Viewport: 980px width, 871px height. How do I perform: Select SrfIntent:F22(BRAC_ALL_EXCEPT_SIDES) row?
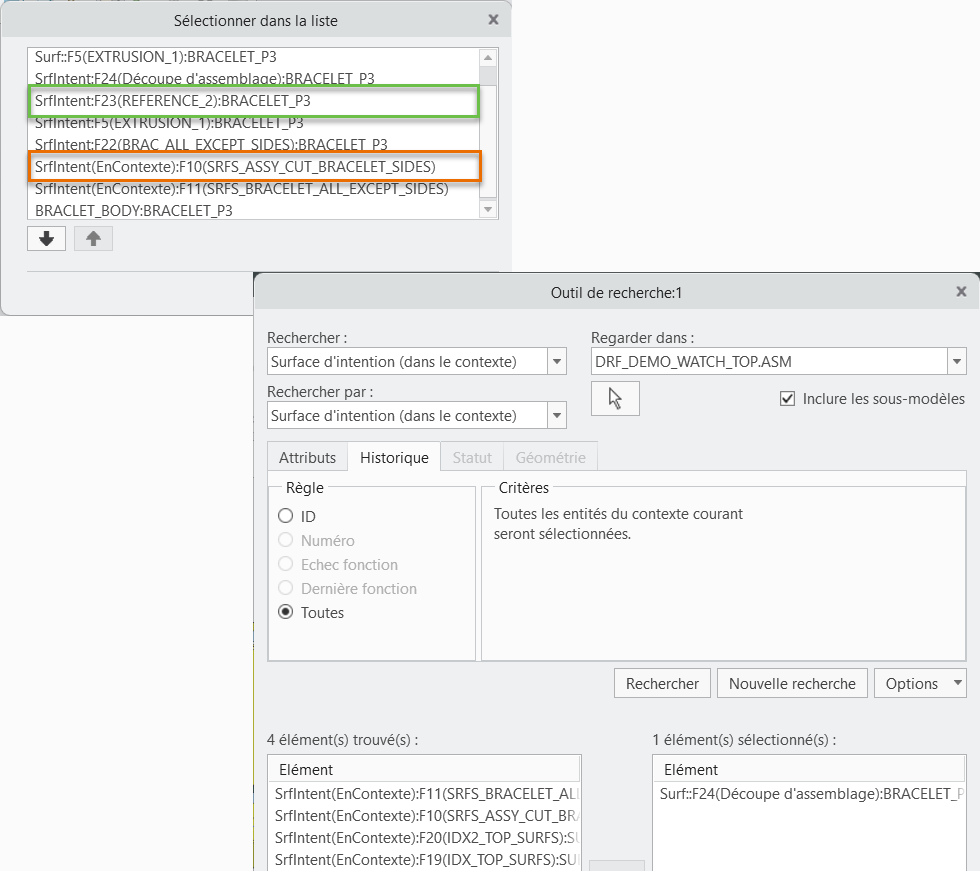pyautogui.click(x=253, y=145)
